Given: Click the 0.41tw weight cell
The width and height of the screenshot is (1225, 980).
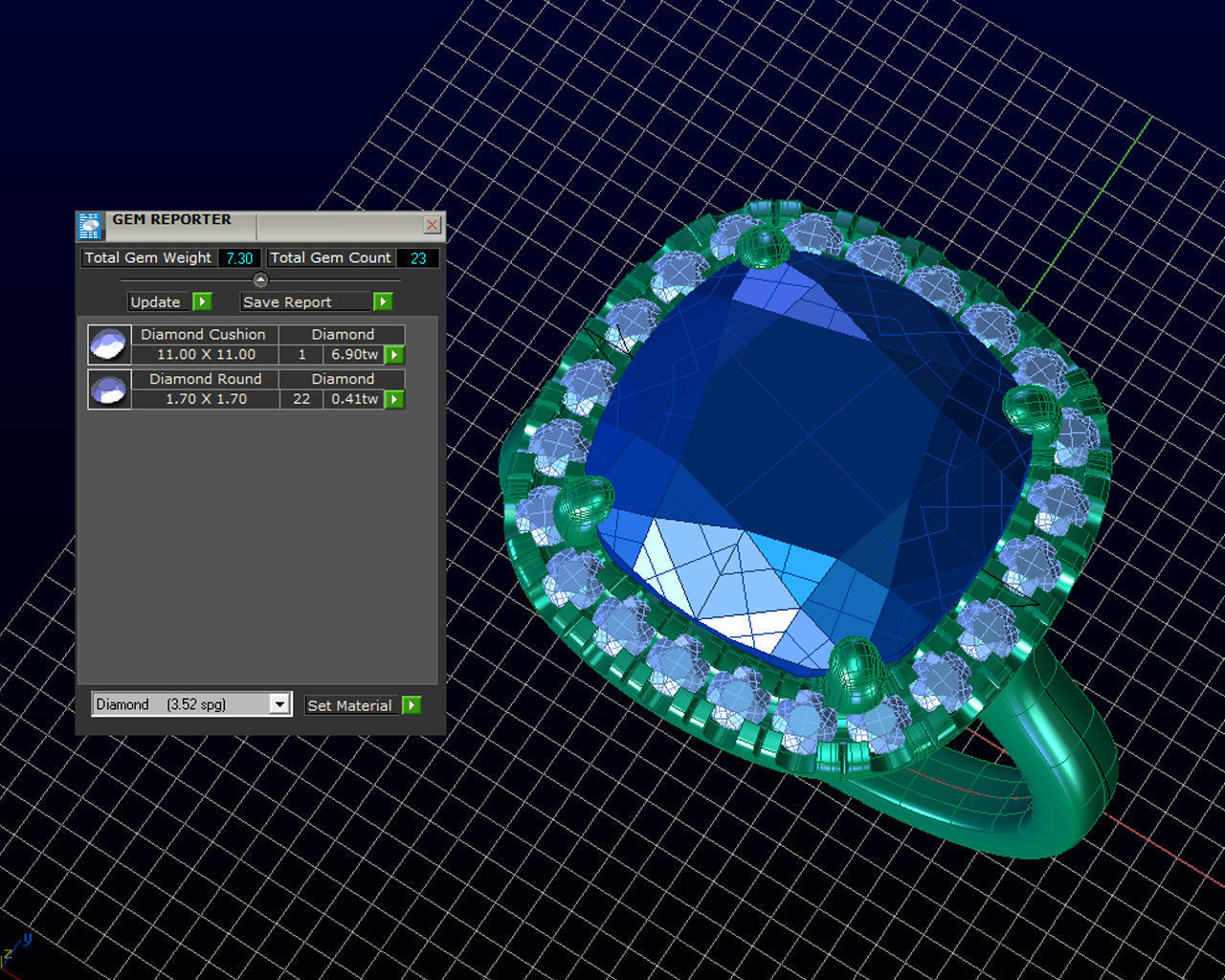Looking at the screenshot, I should point(354,399).
